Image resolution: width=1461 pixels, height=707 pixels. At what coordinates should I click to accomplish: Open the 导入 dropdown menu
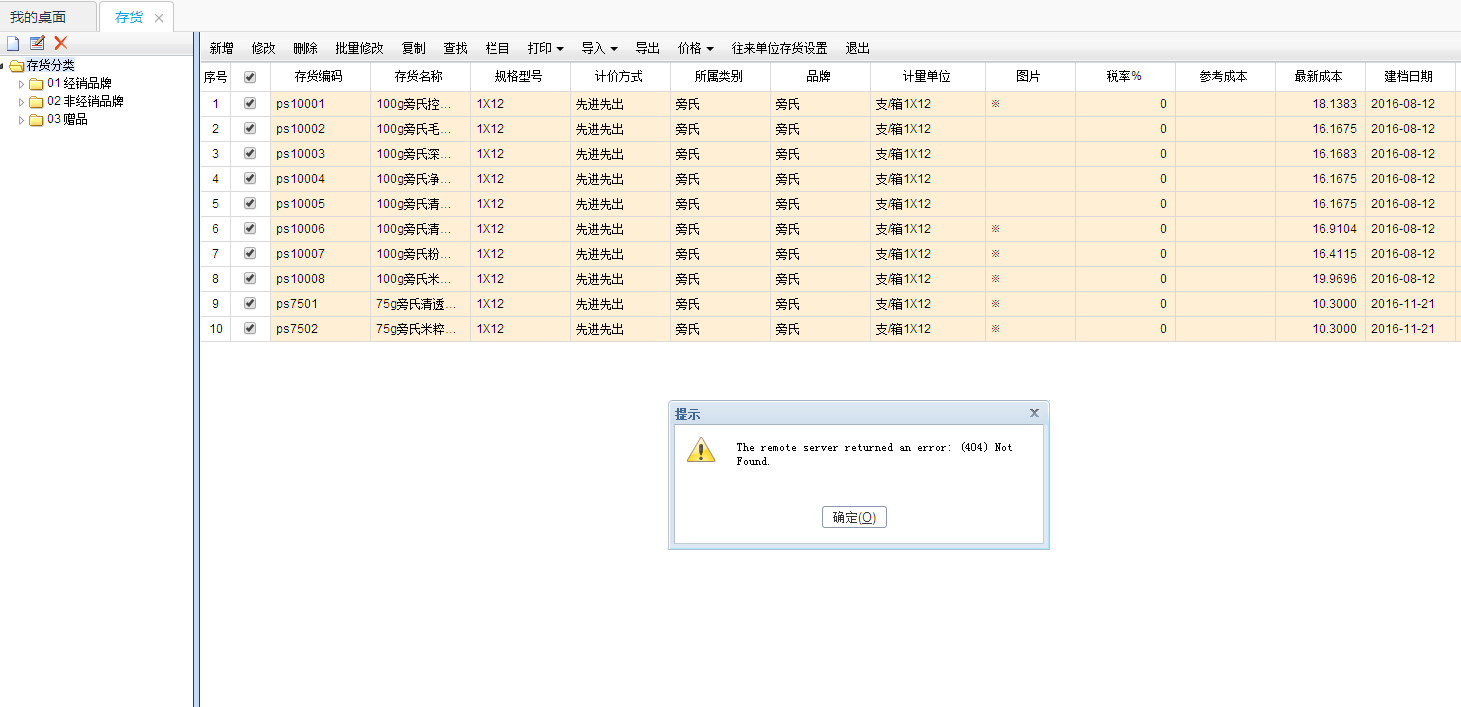(599, 48)
